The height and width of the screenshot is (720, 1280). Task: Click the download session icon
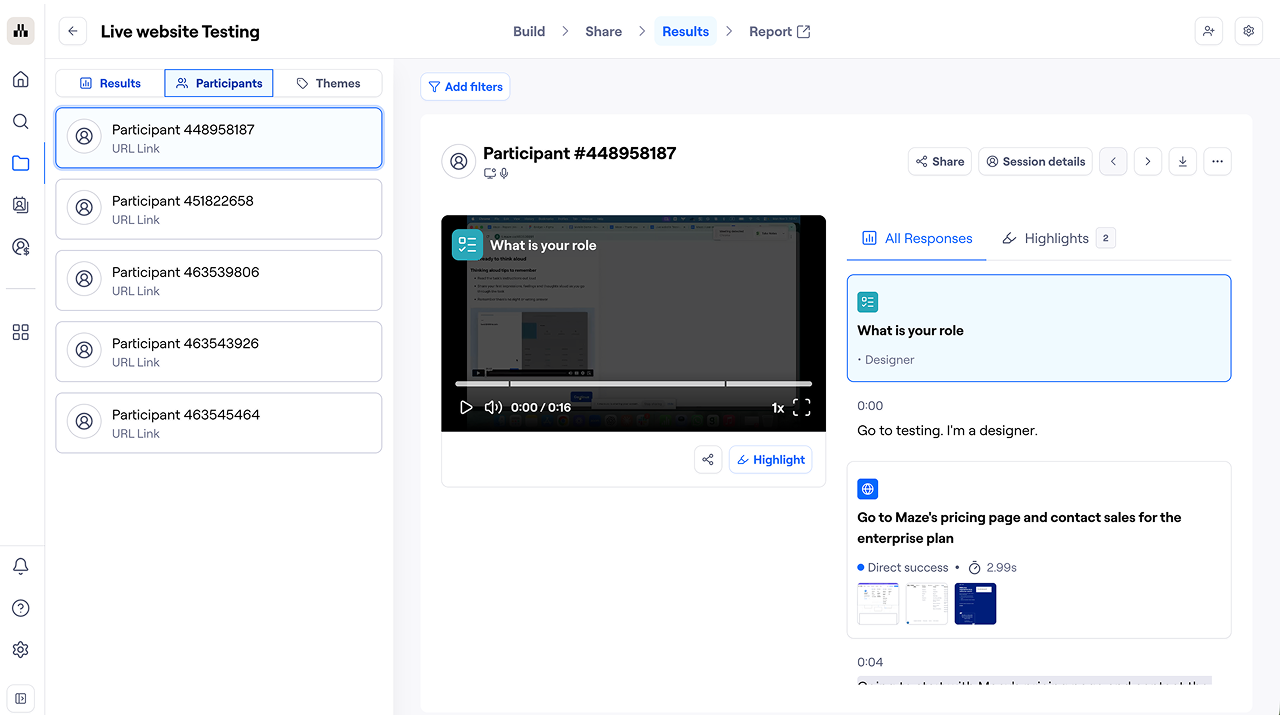(1182, 161)
